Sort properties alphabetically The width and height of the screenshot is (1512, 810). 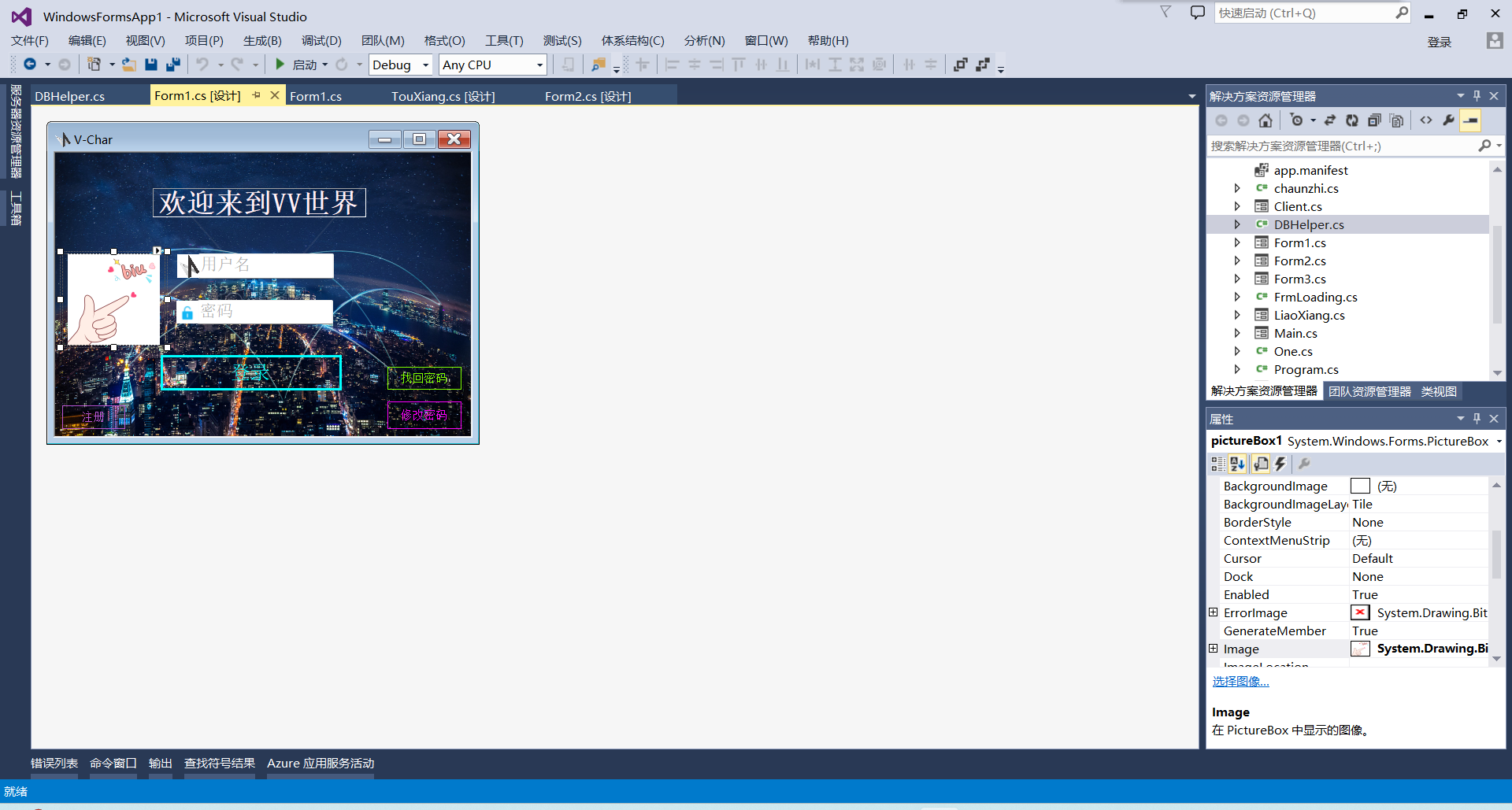pos(1238,464)
